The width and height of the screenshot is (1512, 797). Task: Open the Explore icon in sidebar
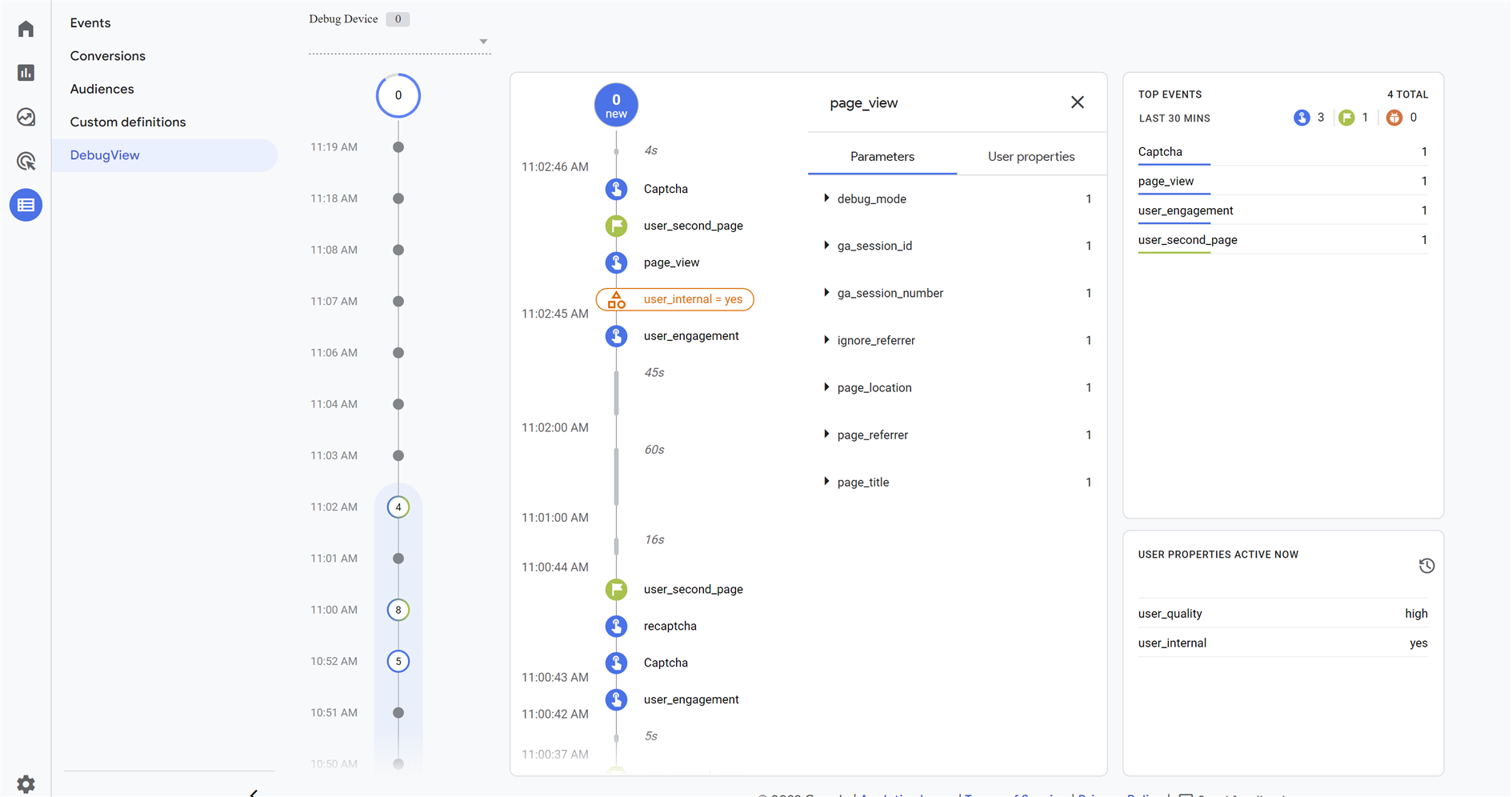click(x=26, y=117)
